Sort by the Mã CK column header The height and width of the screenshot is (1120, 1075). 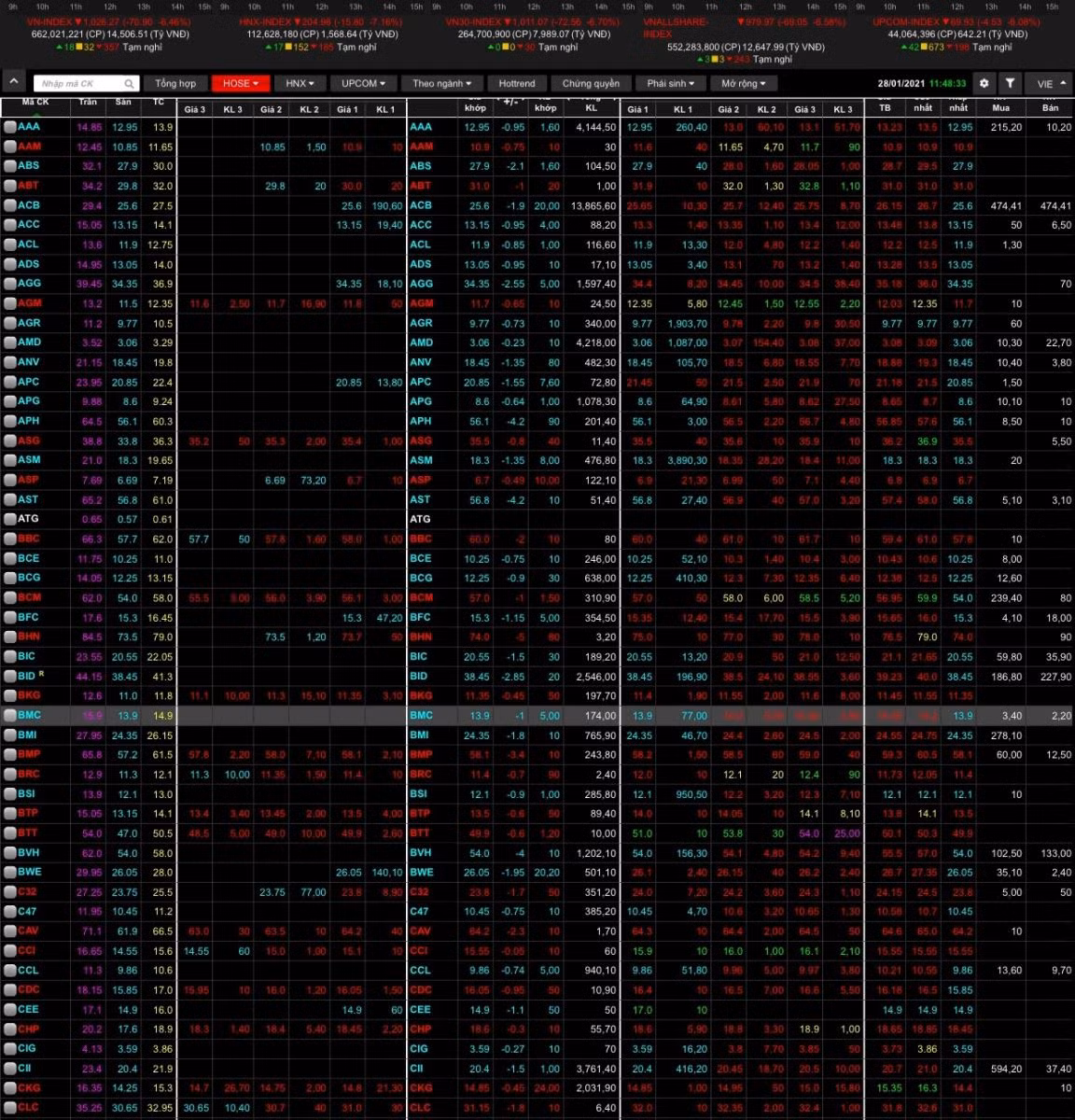pyautogui.click(x=35, y=102)
